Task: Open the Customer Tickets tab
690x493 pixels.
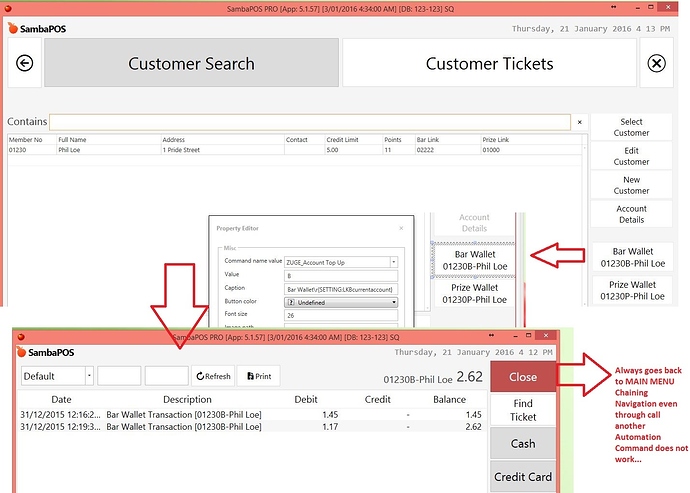Action: pyautogui.click(x=489, y=63)
